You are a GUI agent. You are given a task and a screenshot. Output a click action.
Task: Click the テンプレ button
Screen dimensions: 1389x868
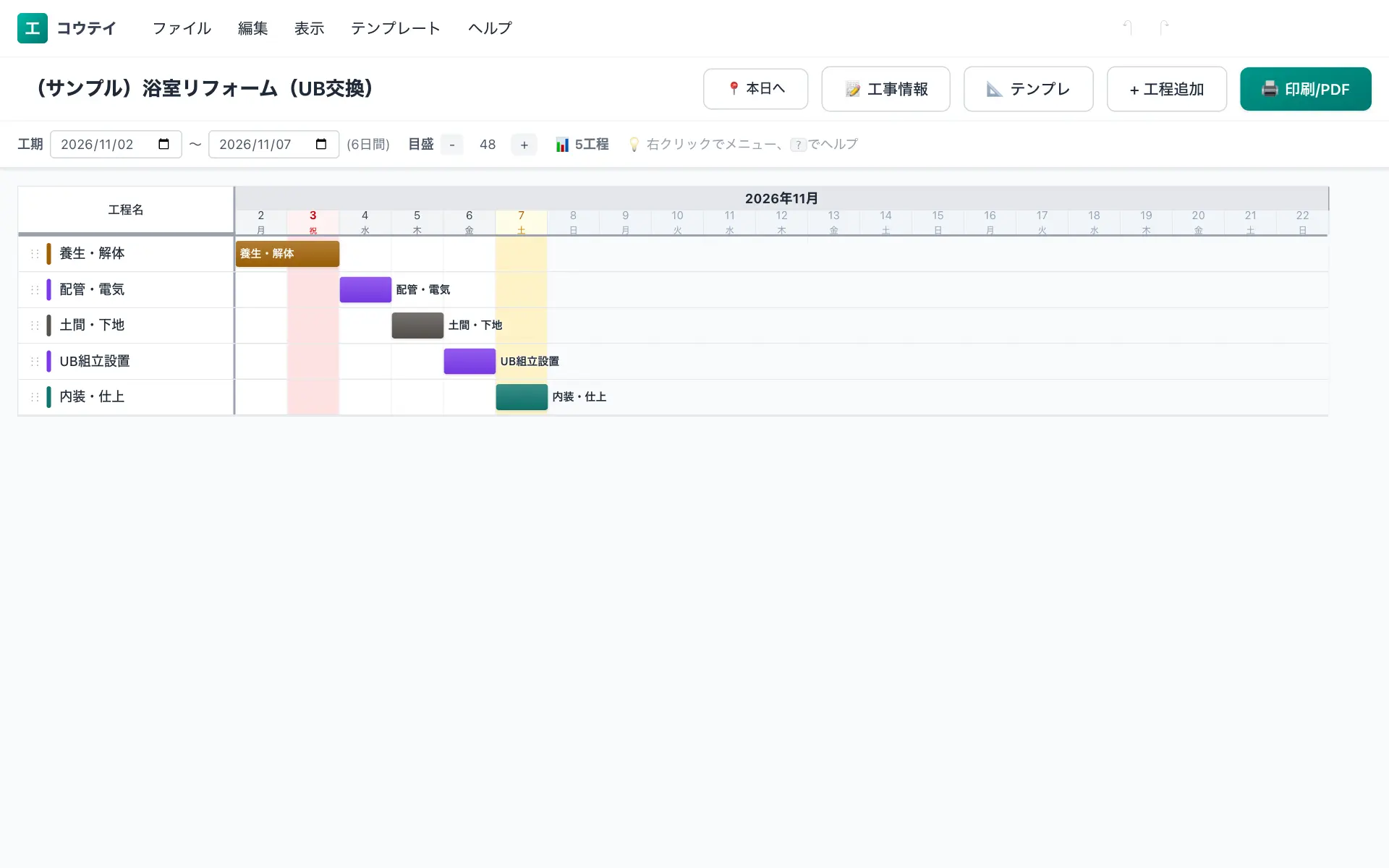click(x=1028, y=89)
